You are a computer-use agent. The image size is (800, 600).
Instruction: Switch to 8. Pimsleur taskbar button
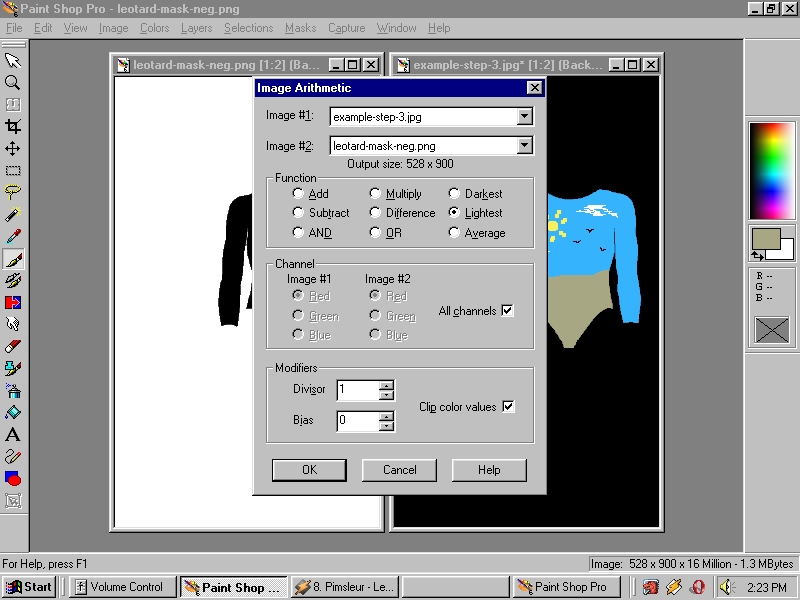pyautogui.click(x=344, y=587)
